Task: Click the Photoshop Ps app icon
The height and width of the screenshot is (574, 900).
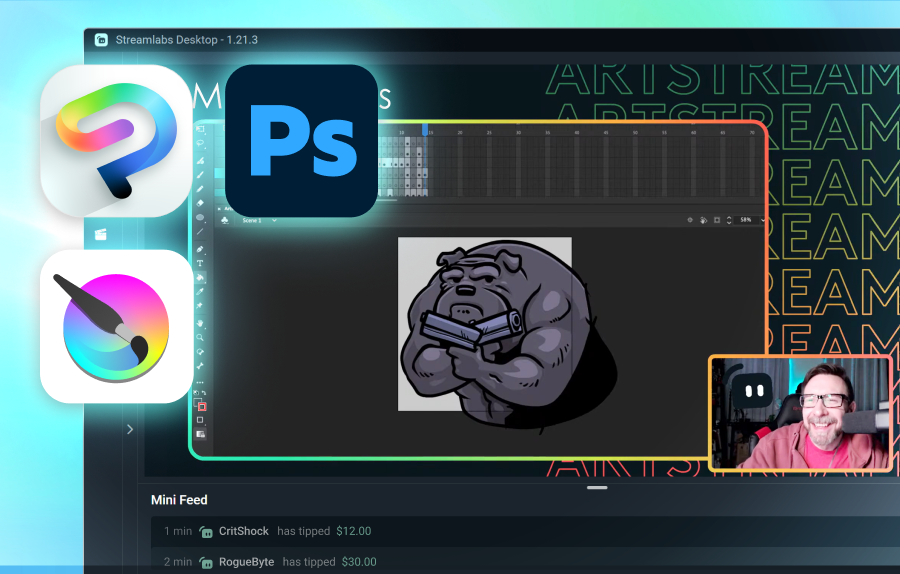Action: click(x=301, y=141)
